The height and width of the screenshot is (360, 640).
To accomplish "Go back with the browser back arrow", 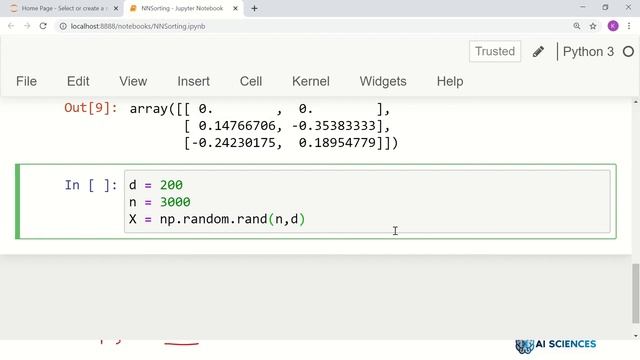I will [x=11, y=26].
